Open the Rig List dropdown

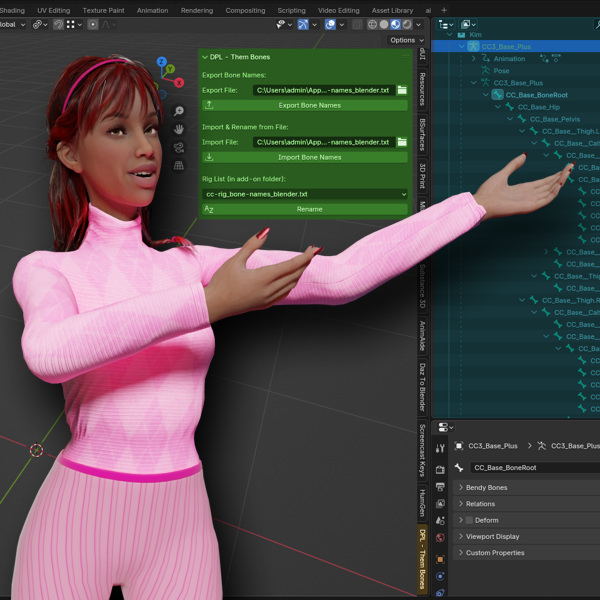pyautogui.click(x=305, y=194)
